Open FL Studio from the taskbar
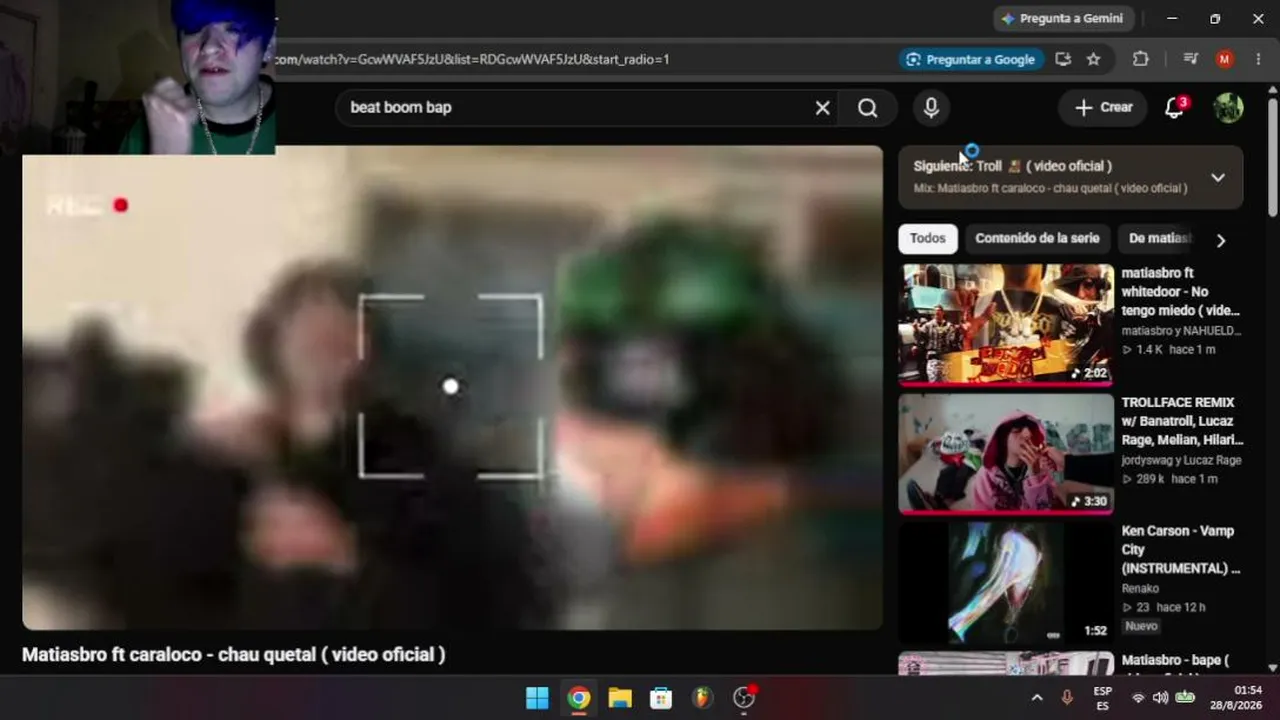Image resolution: width=1280 pixels, height=720 pixels. pyautogui.click(x=702, y=698)
